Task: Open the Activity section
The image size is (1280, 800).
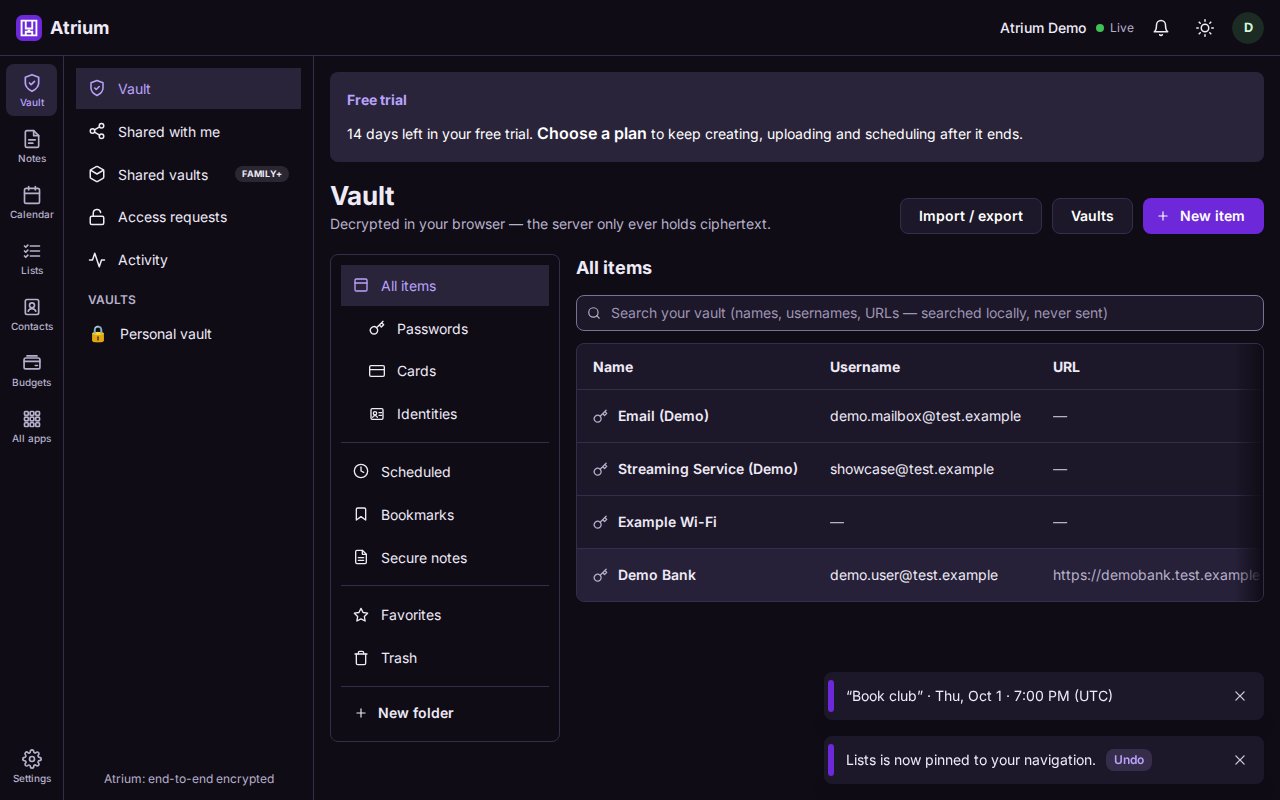Action: point(188,260)
